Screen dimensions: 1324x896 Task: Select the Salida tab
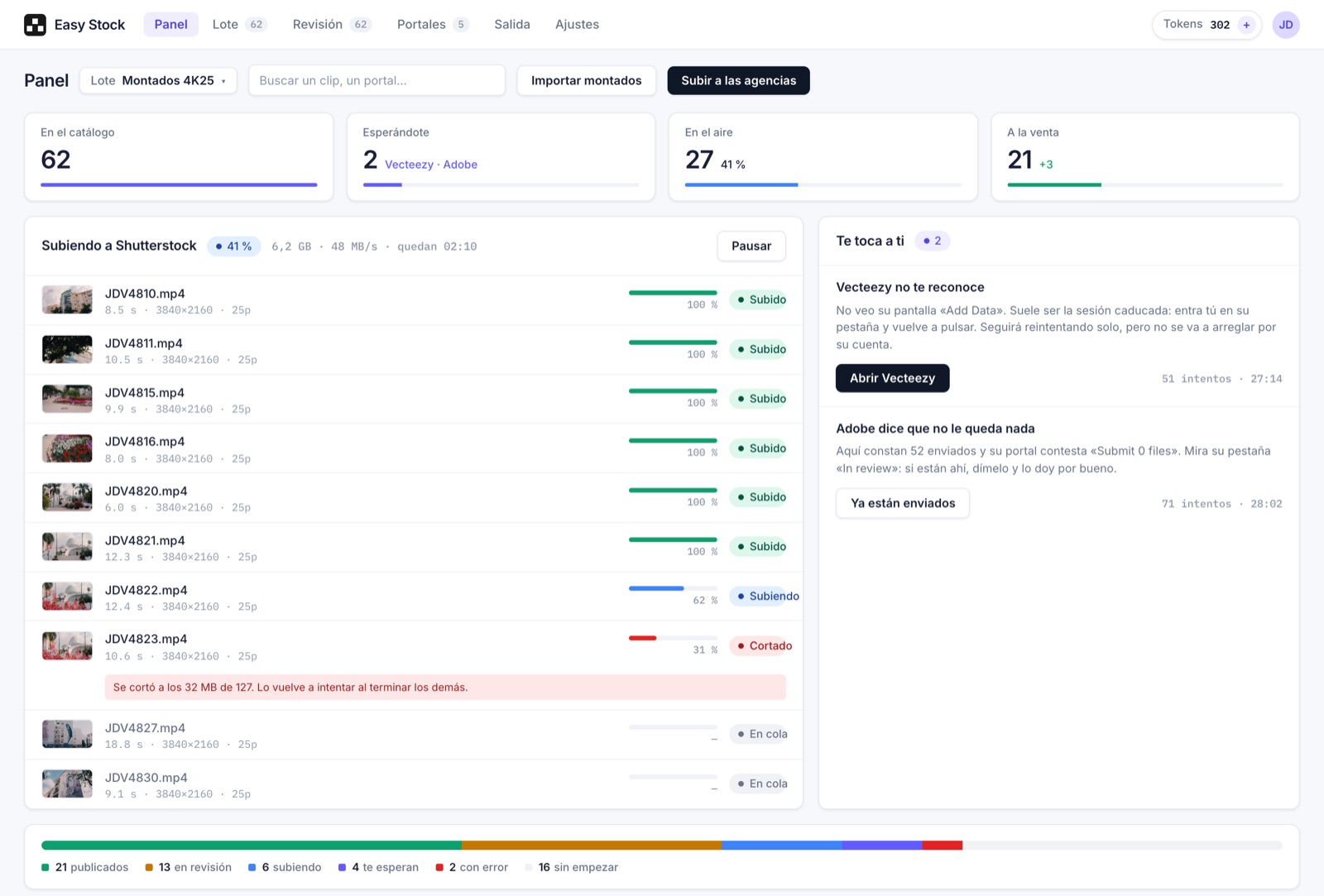[x=512, y=25]
